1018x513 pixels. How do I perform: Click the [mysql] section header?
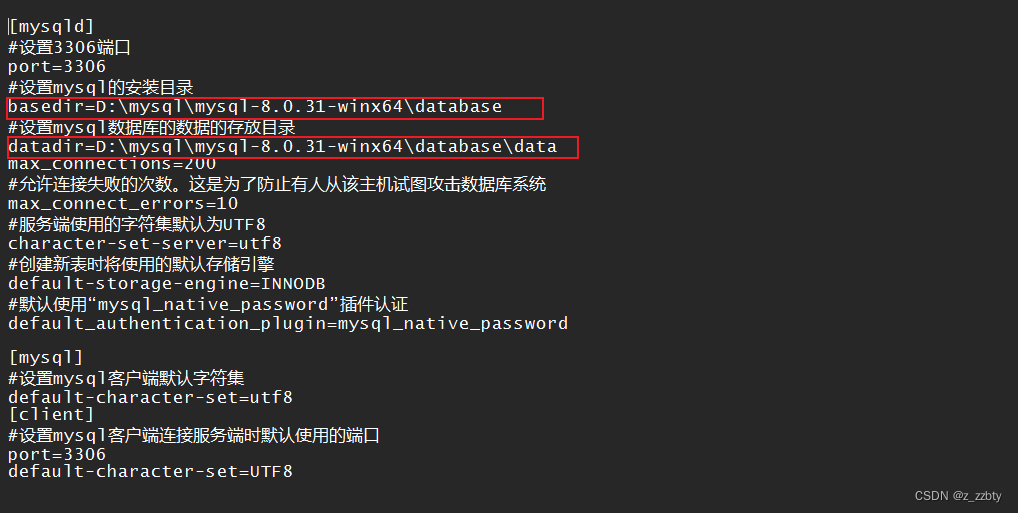click(x=46, y=358)
